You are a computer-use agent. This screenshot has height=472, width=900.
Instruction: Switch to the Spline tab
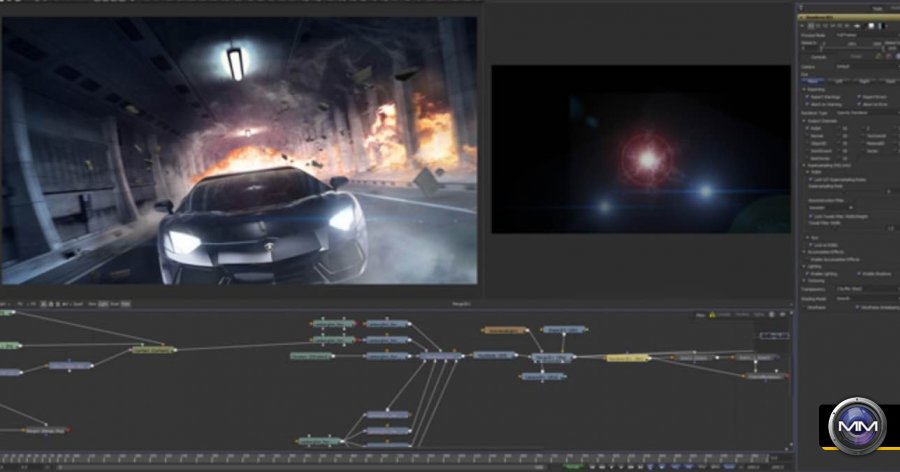click(759, 315)
